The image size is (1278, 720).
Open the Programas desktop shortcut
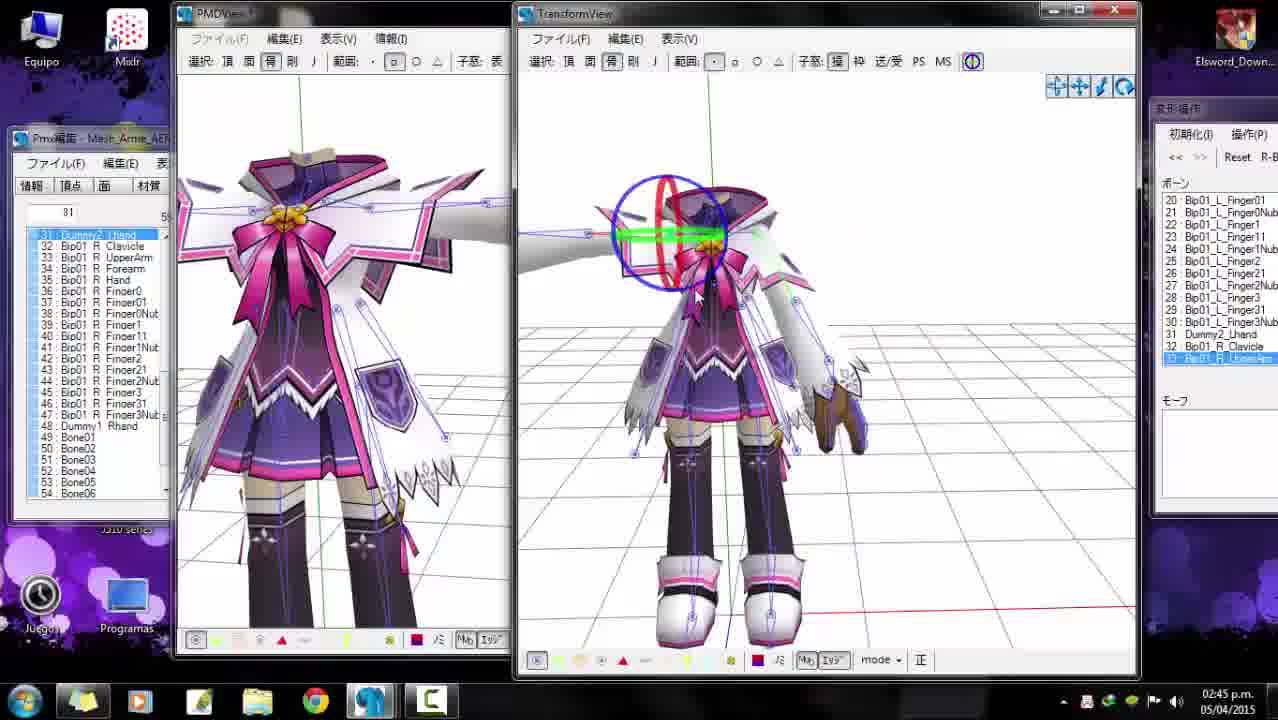[x=127, y=607]
